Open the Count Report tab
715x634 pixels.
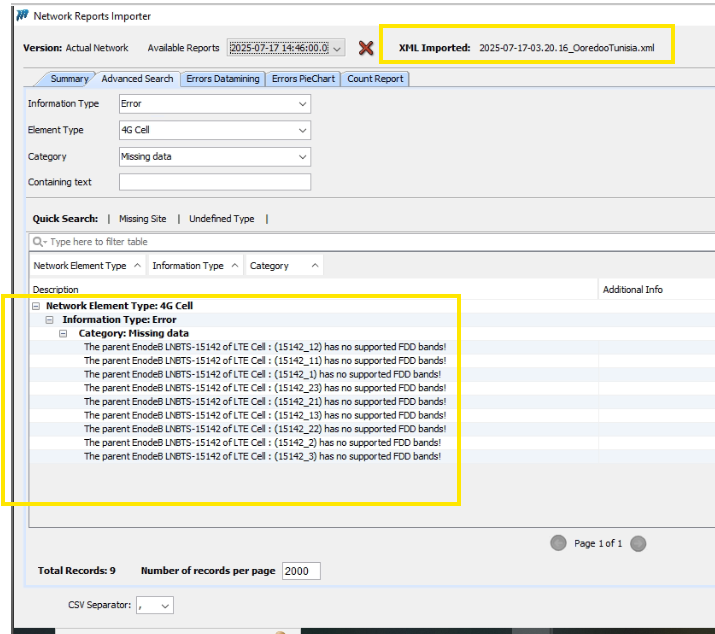click(375, 79)
